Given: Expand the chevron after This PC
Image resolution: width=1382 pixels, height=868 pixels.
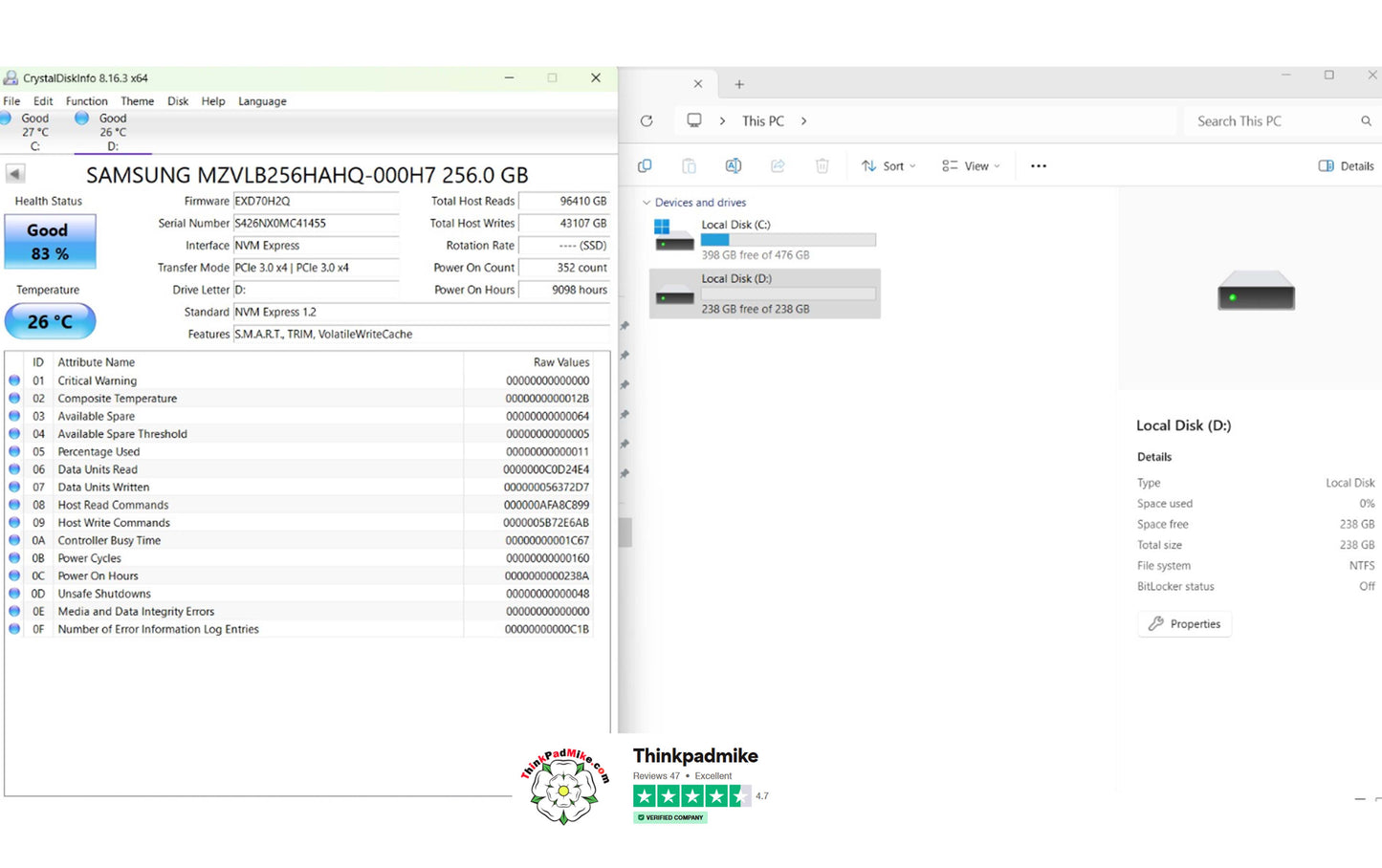Looking at the screenshot, I should coord(804,121).
